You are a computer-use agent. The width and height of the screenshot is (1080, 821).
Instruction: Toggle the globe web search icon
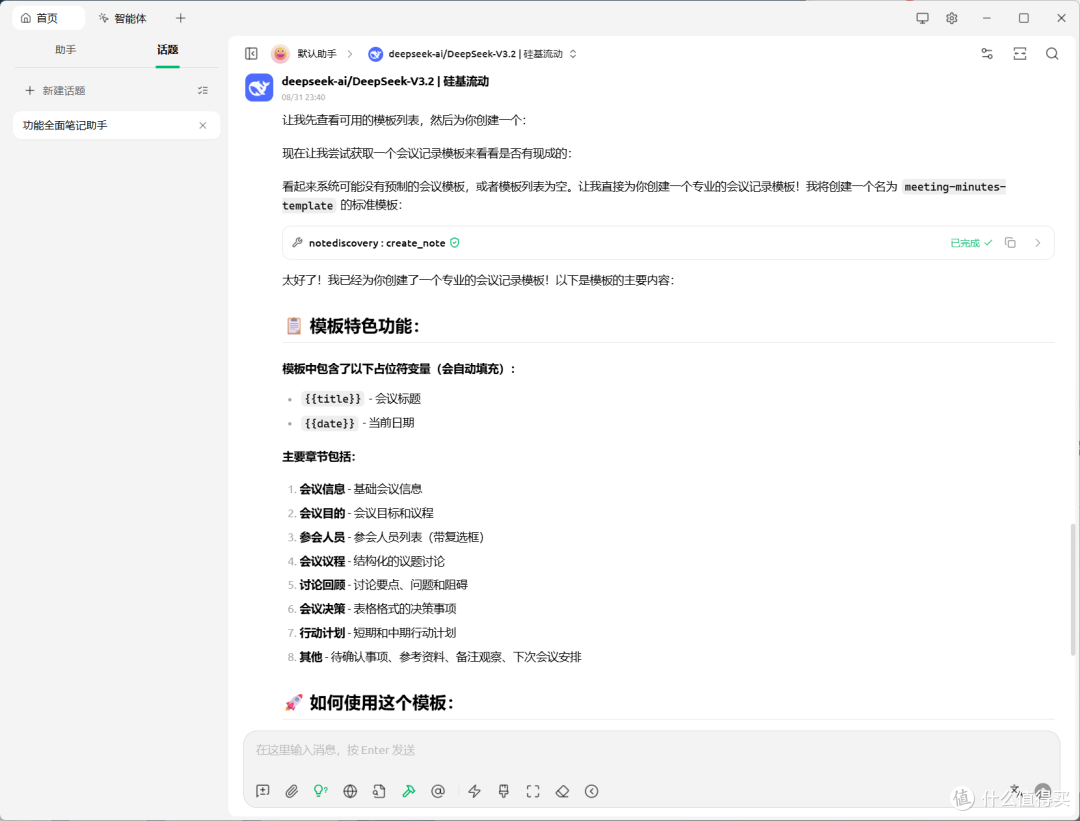(350, 791)
